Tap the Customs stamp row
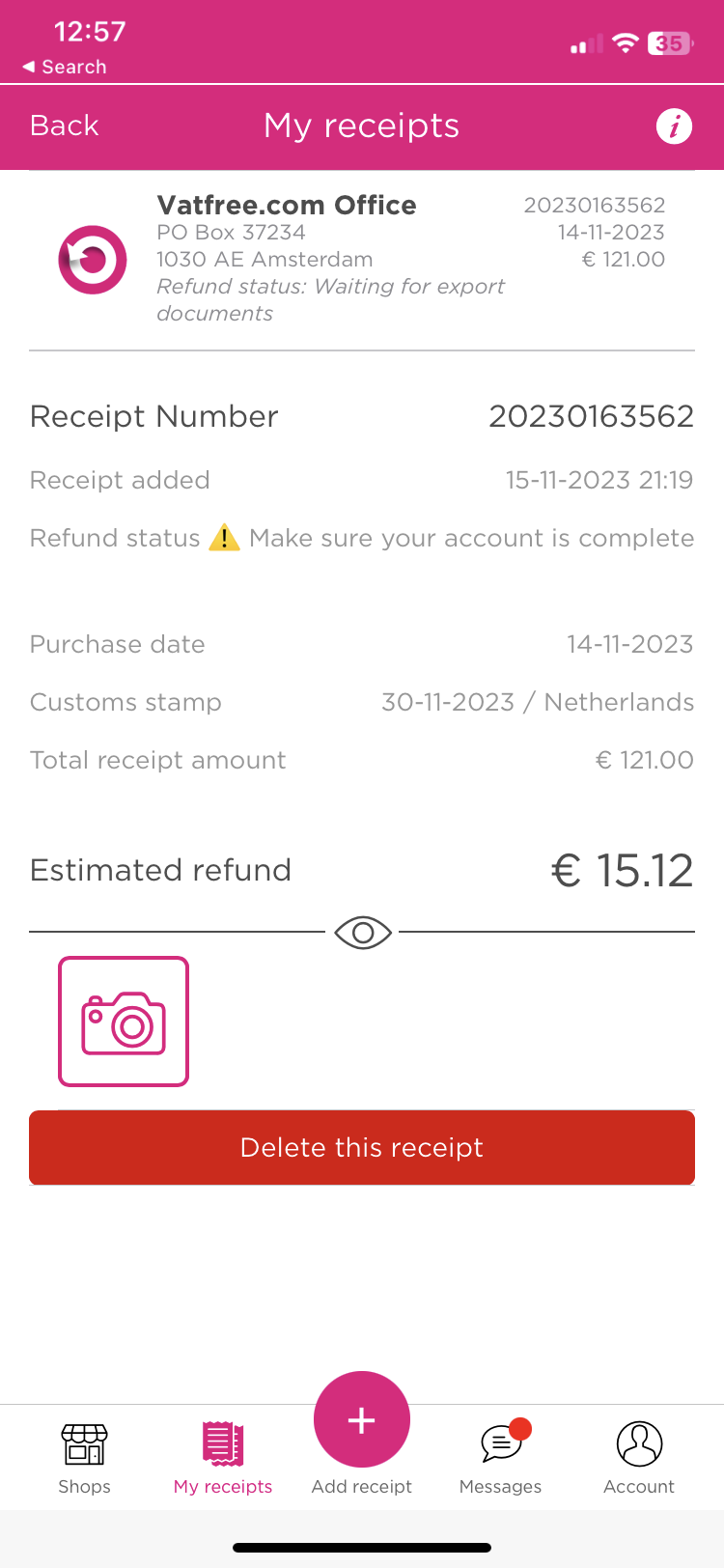 pyautogui.click(x=362, y=702)
